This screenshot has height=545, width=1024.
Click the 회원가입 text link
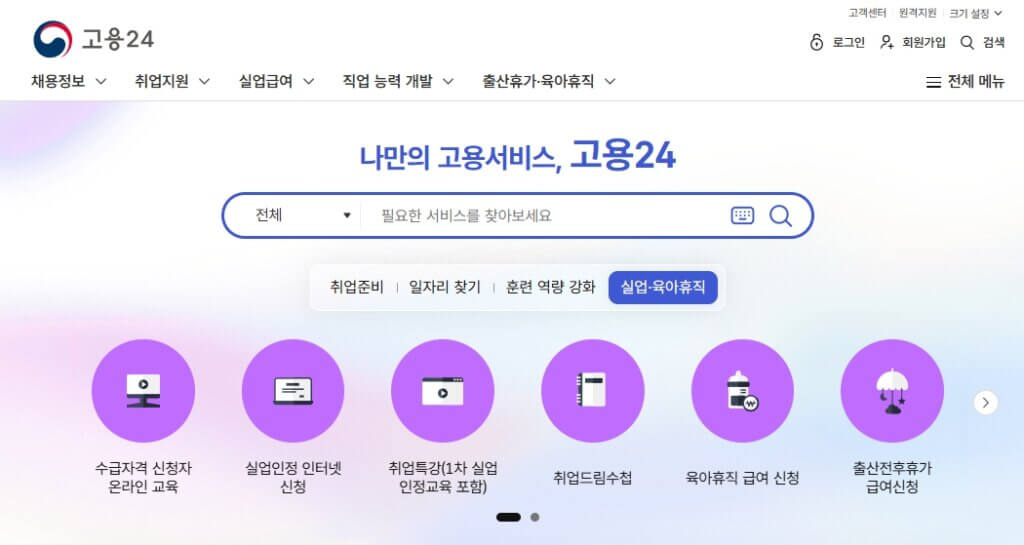924,42
